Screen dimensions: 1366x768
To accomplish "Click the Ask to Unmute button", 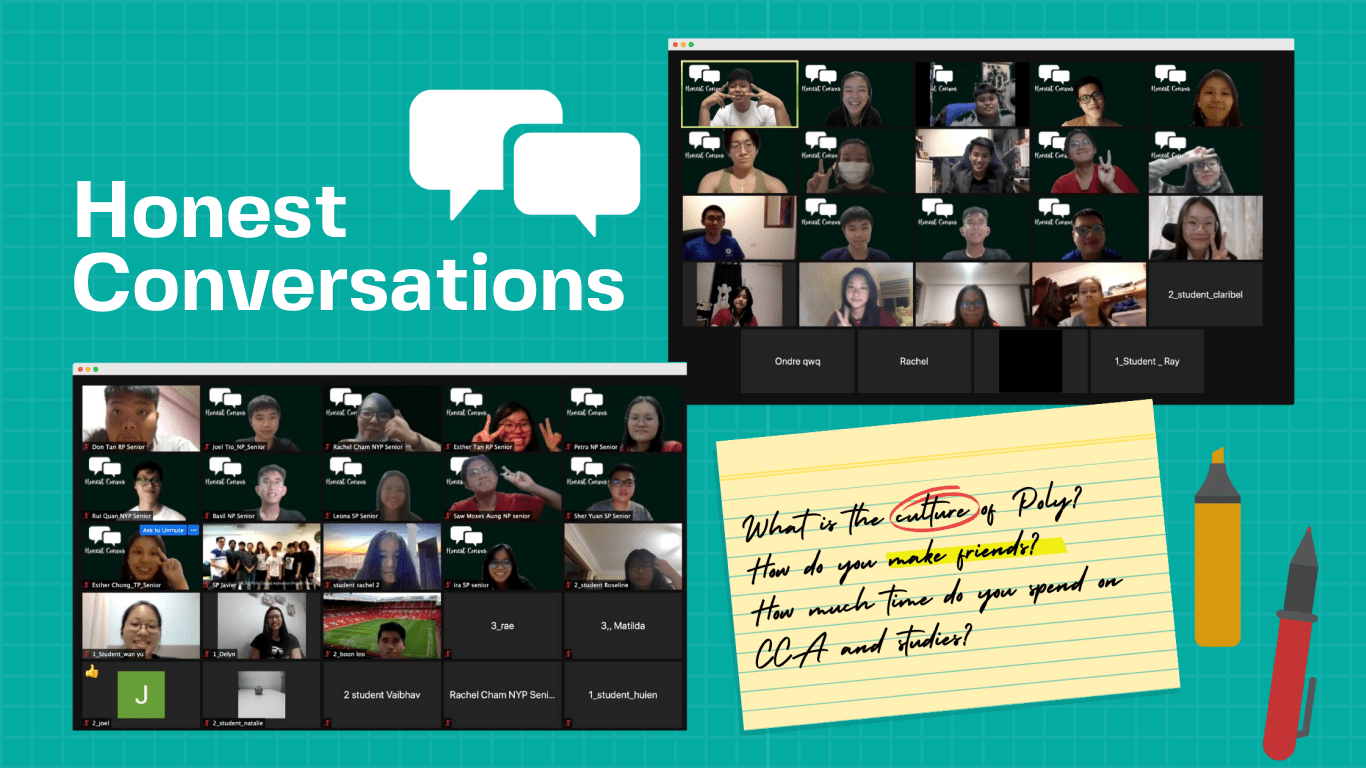I will tap(163, 530).
